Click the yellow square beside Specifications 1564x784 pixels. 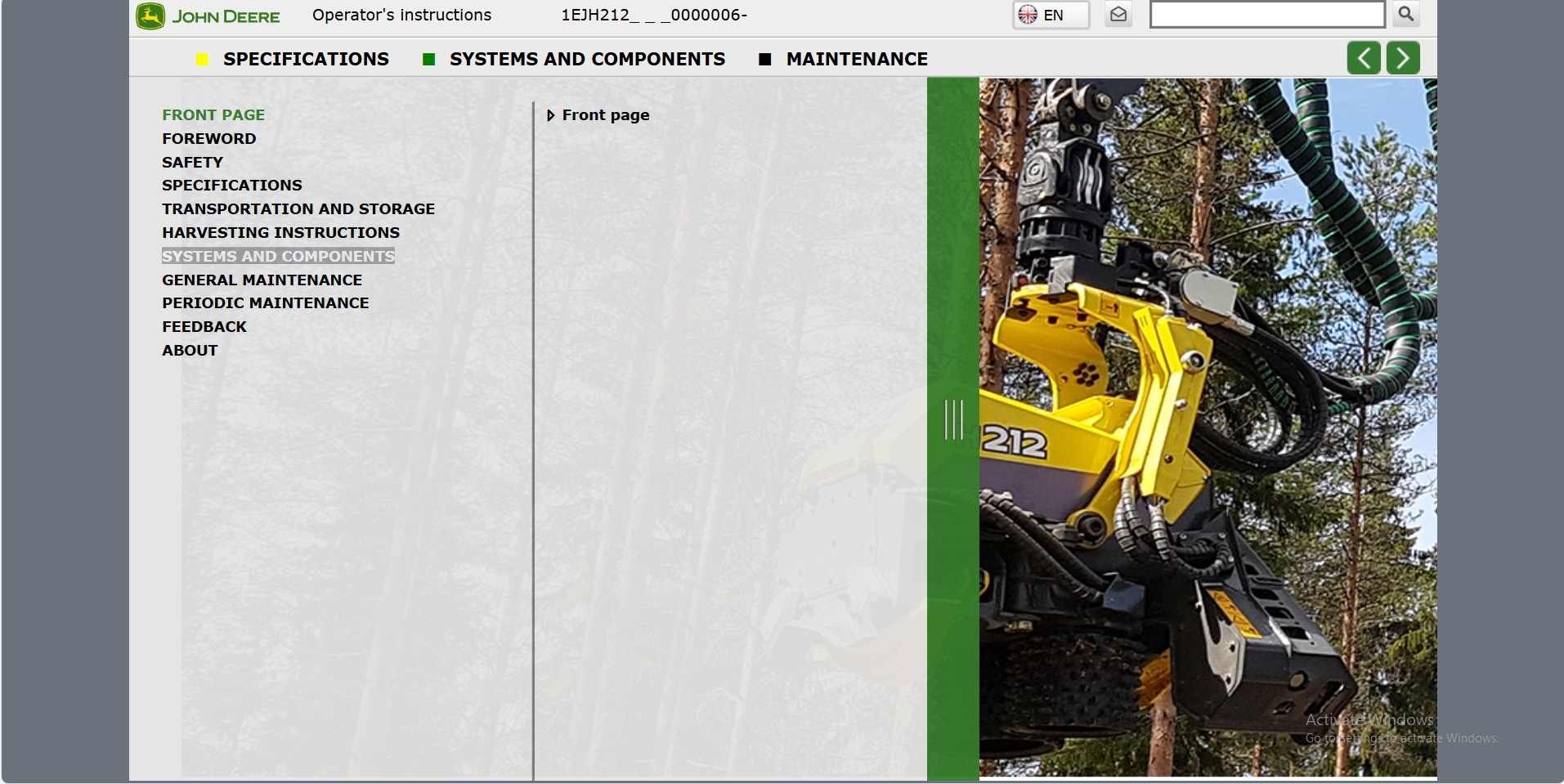[202, 59]
